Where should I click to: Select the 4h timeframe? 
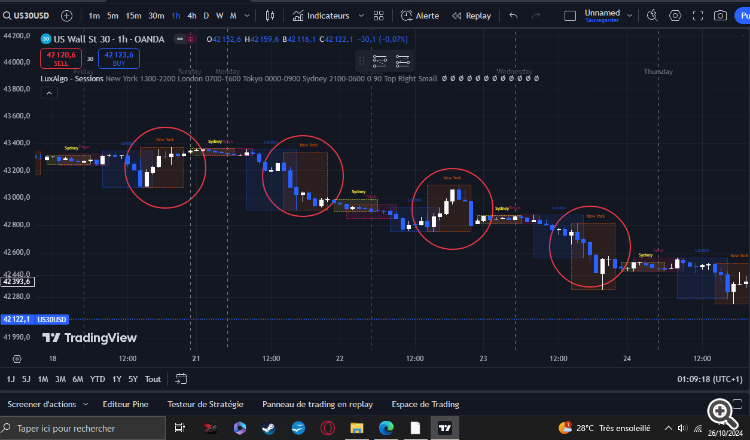(192, 16)
